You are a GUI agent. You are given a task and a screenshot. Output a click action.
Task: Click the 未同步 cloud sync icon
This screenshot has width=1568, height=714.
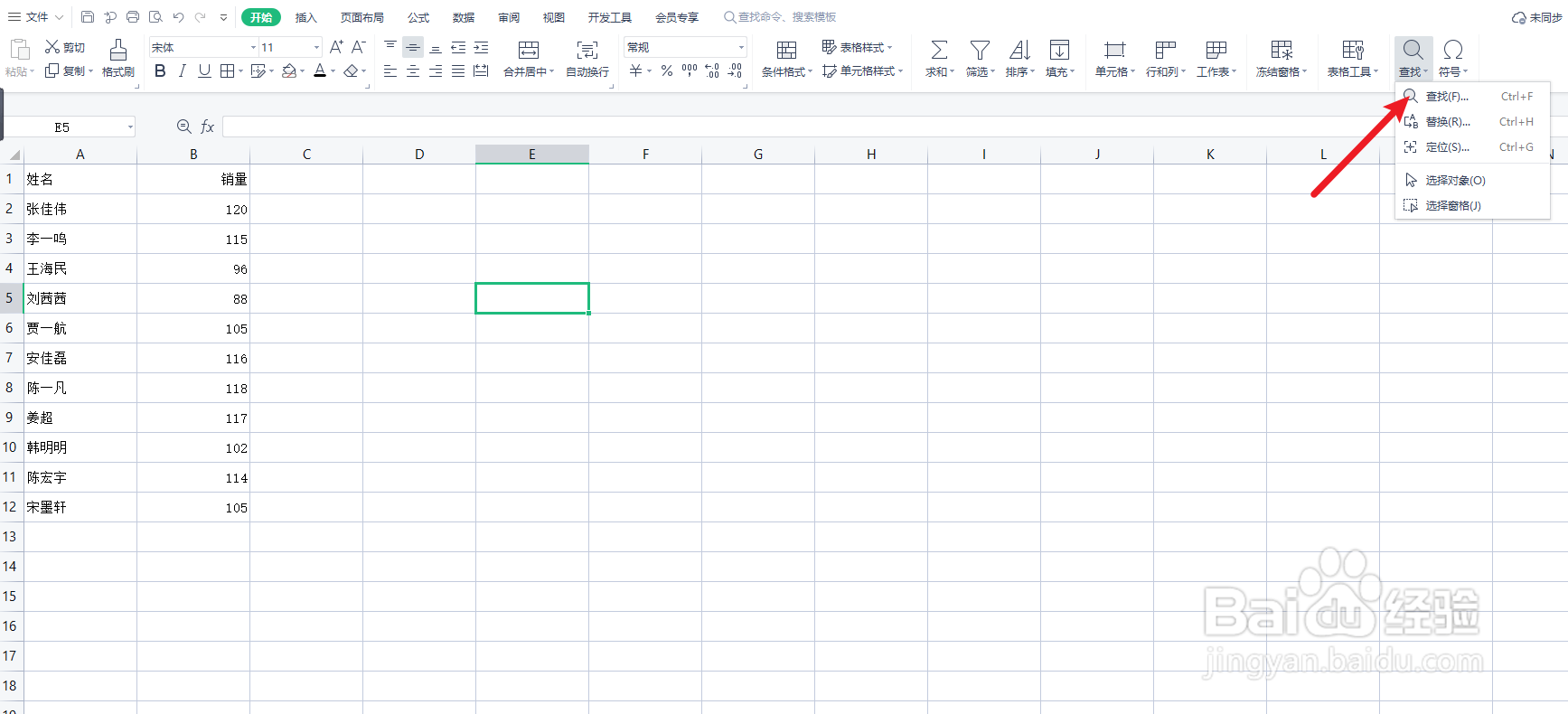[1536, 17]
